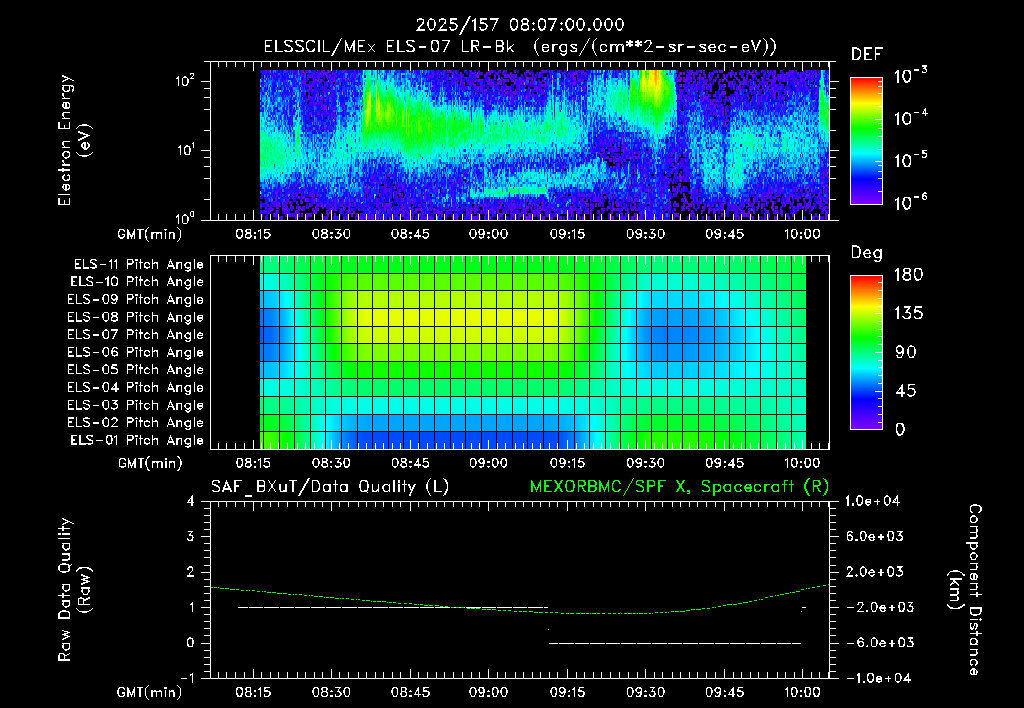Click the 2.0e+03 right-axis distance label
Viewport: 1024px width, 708px height.
(875, 571)
